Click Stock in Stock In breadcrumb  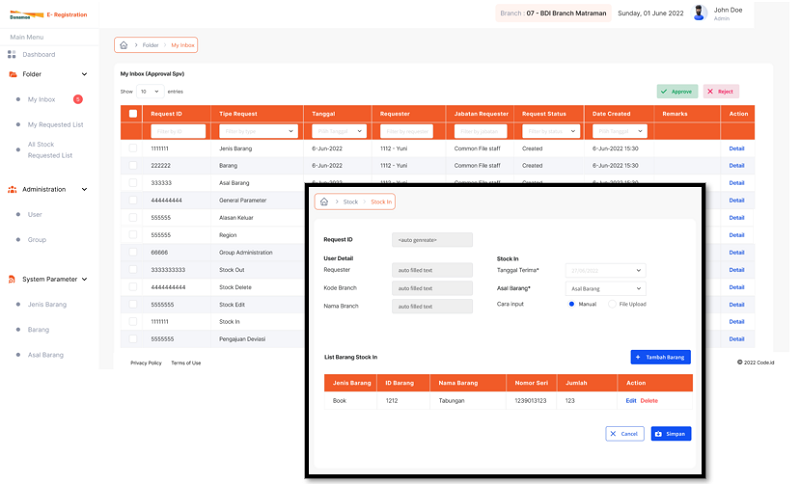tap(350, 201)
